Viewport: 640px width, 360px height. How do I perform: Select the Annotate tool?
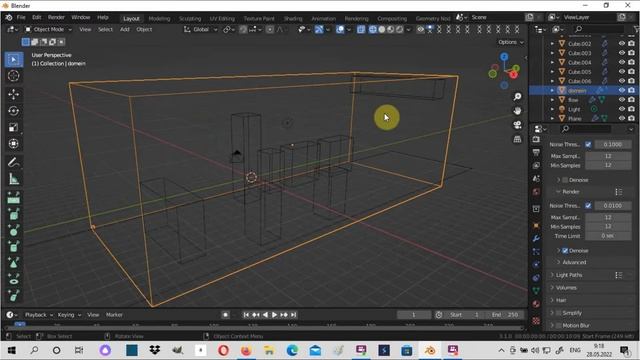pos(13,162)
